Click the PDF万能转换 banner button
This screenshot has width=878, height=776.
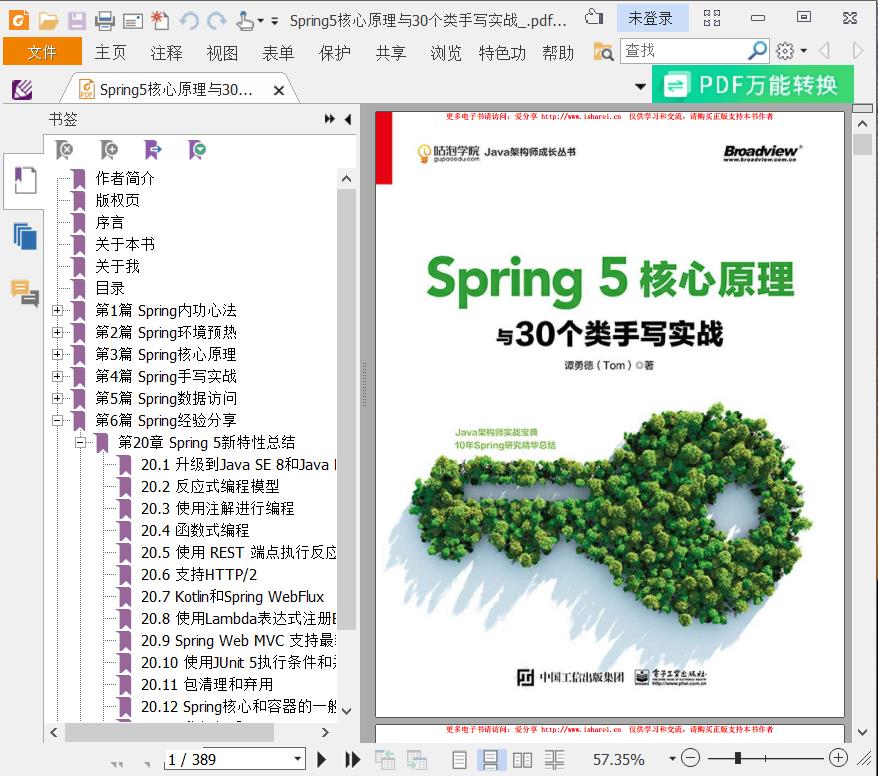[753, 85]
